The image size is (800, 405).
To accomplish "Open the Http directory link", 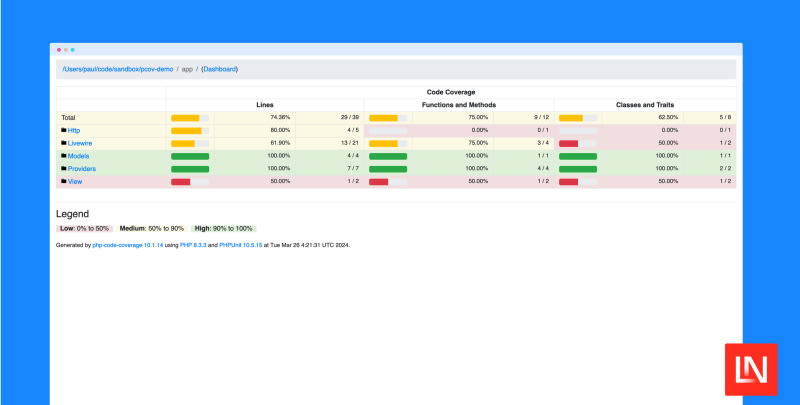I will 74,130.
